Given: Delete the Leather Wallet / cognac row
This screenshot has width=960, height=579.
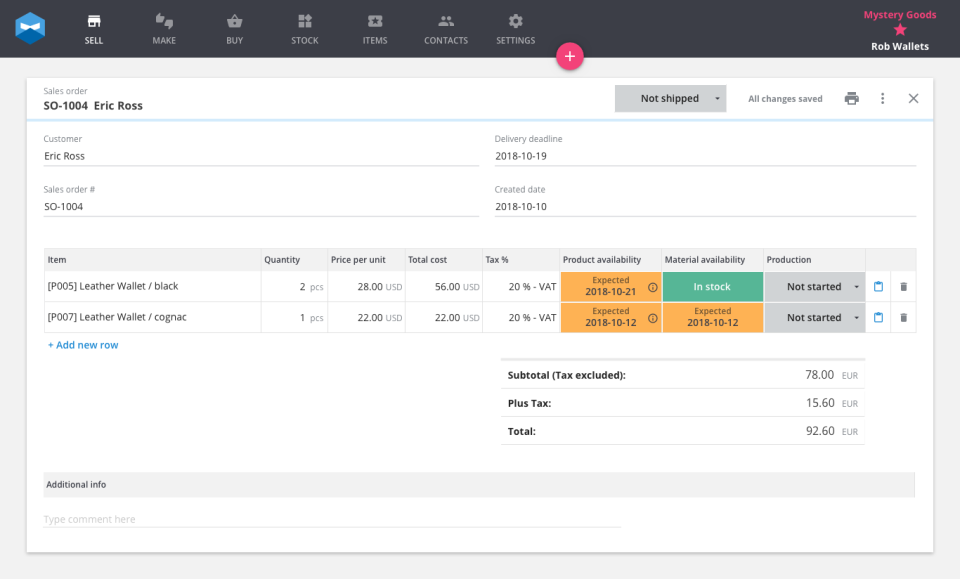Looking at the screenshot, I should click(903, 318).
